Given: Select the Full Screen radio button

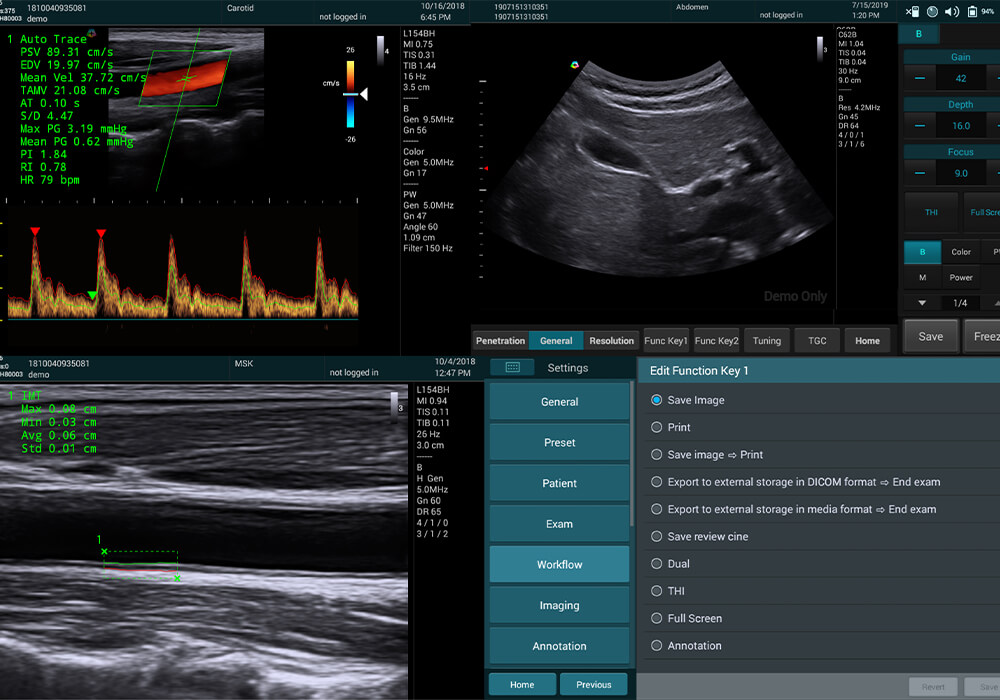Looking at the screenshot, I should tap(657, 619).
